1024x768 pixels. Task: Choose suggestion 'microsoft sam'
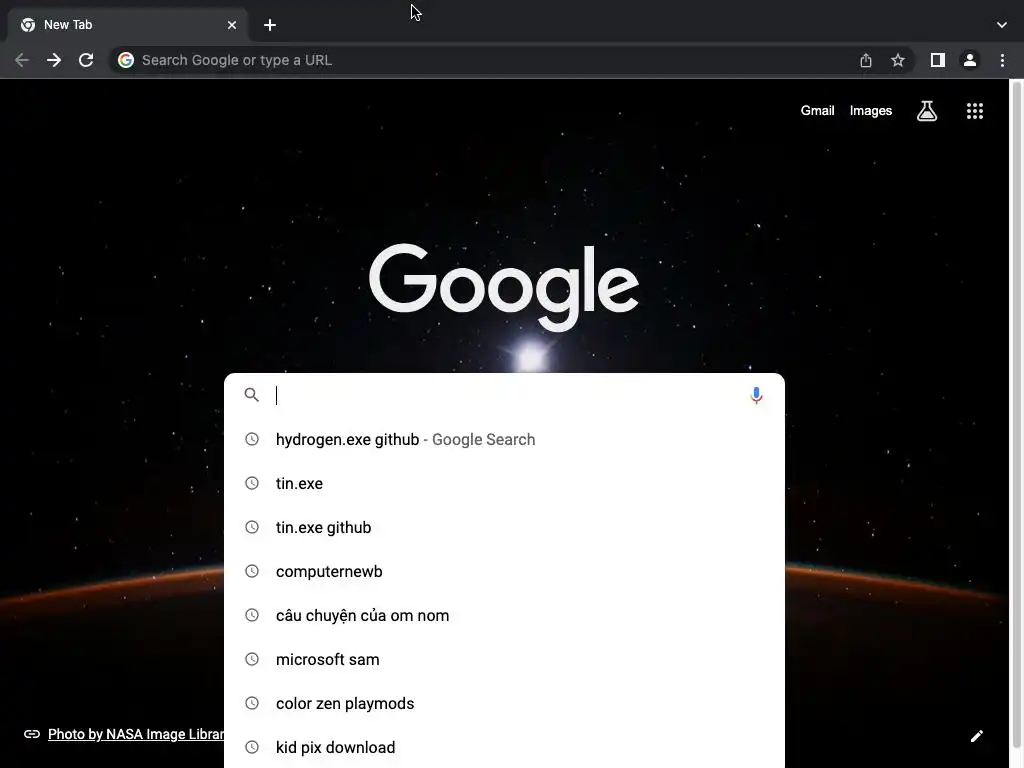(504, 660)
